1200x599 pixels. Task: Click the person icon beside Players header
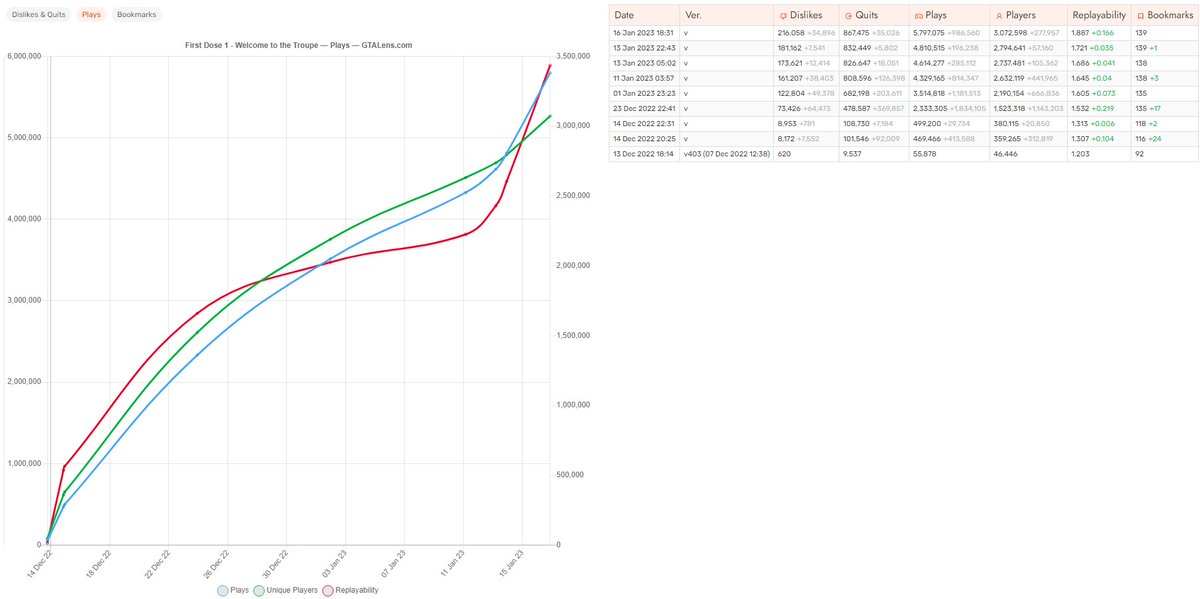[998, 16]
